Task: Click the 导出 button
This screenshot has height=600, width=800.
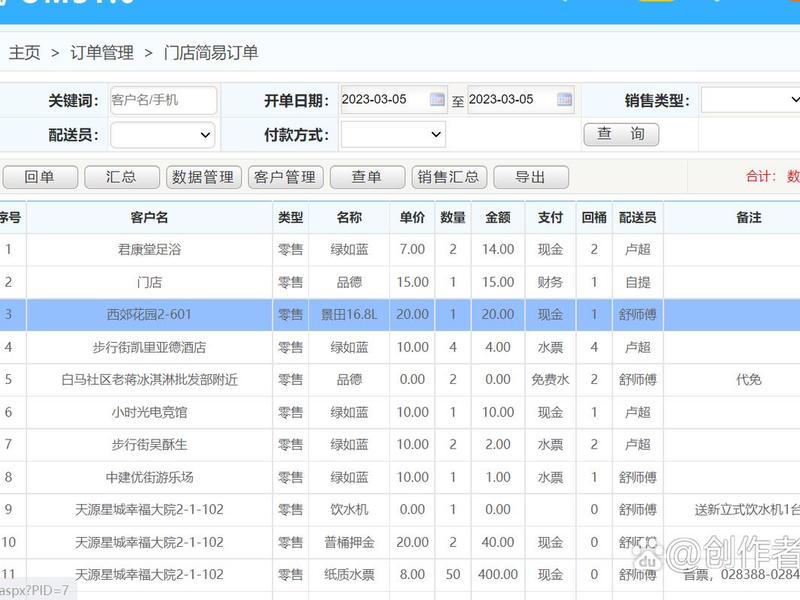Action: pyautogui.click(x=531, y=177)
